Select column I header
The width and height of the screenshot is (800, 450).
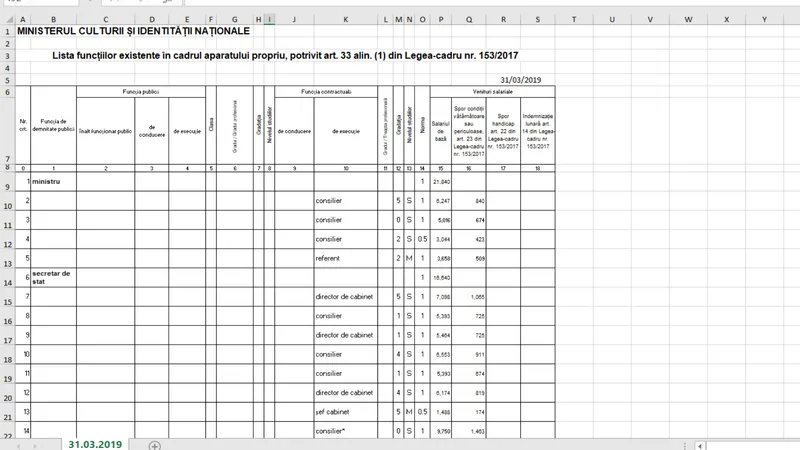click(x=269, y=19)
